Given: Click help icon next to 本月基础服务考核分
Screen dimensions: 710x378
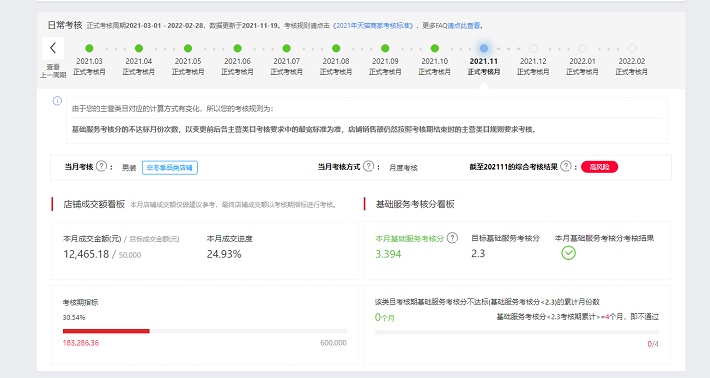Looking at the screenshot, I should (x=452, y=238).
